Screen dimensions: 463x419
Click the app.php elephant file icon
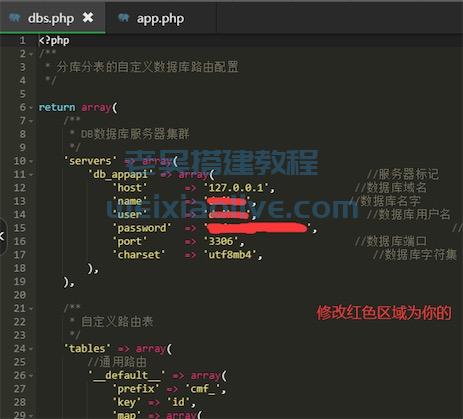coord(124,17)
